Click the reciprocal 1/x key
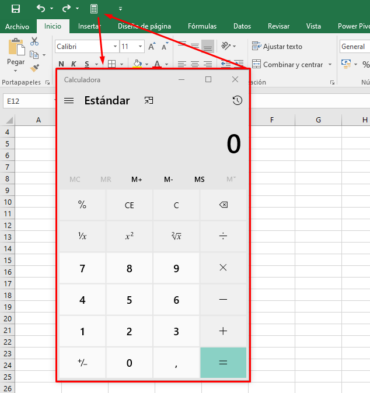Viewport: 370px width, 393px height. [82, 236]
